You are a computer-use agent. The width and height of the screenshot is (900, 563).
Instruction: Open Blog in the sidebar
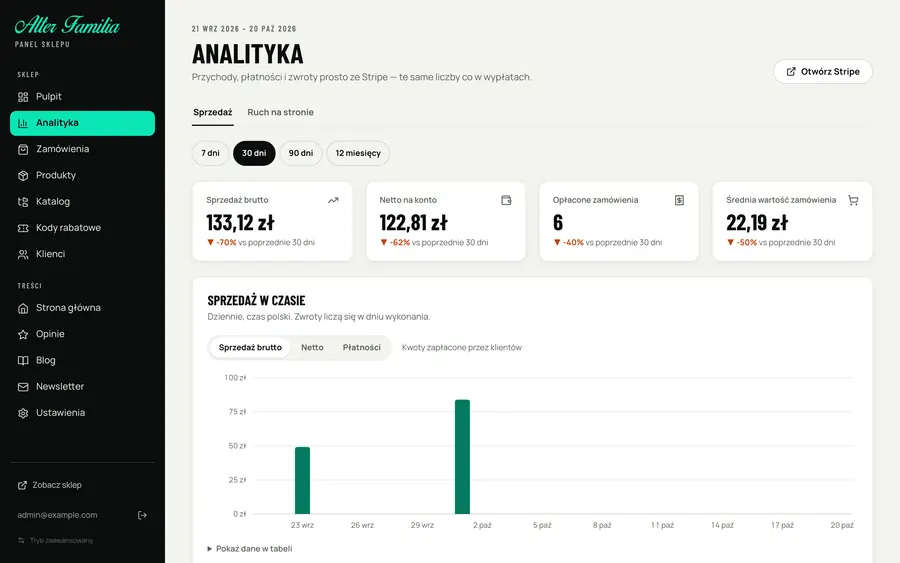[x=82, y=361]
